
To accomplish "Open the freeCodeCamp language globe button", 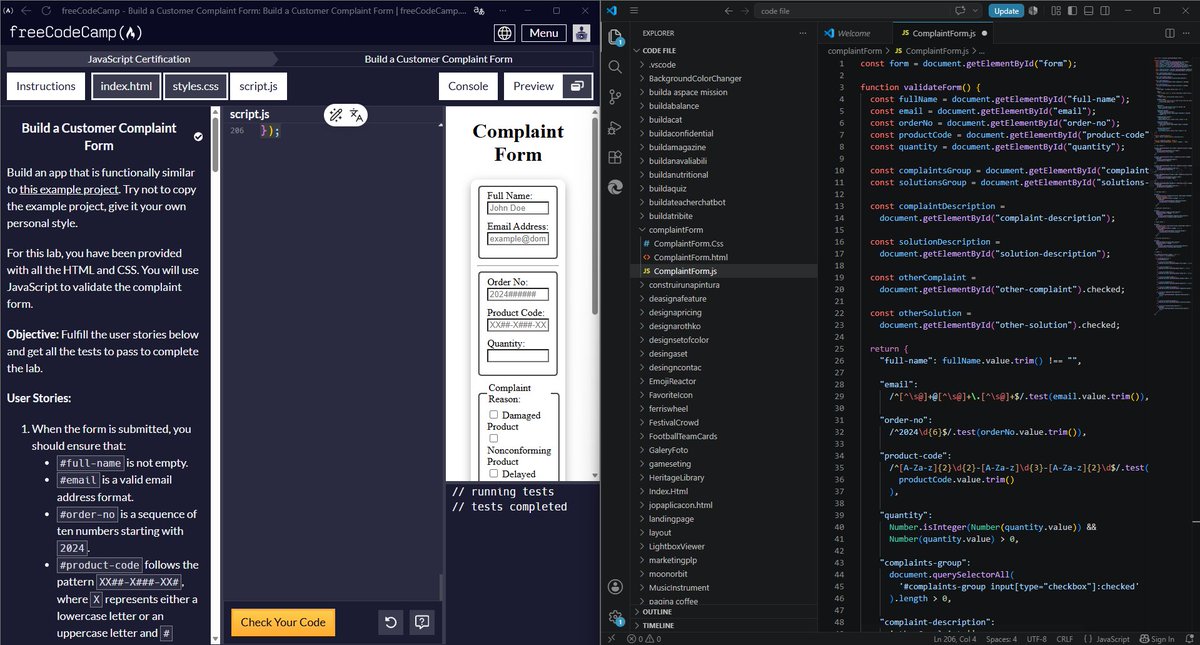I will pos(505,33).
